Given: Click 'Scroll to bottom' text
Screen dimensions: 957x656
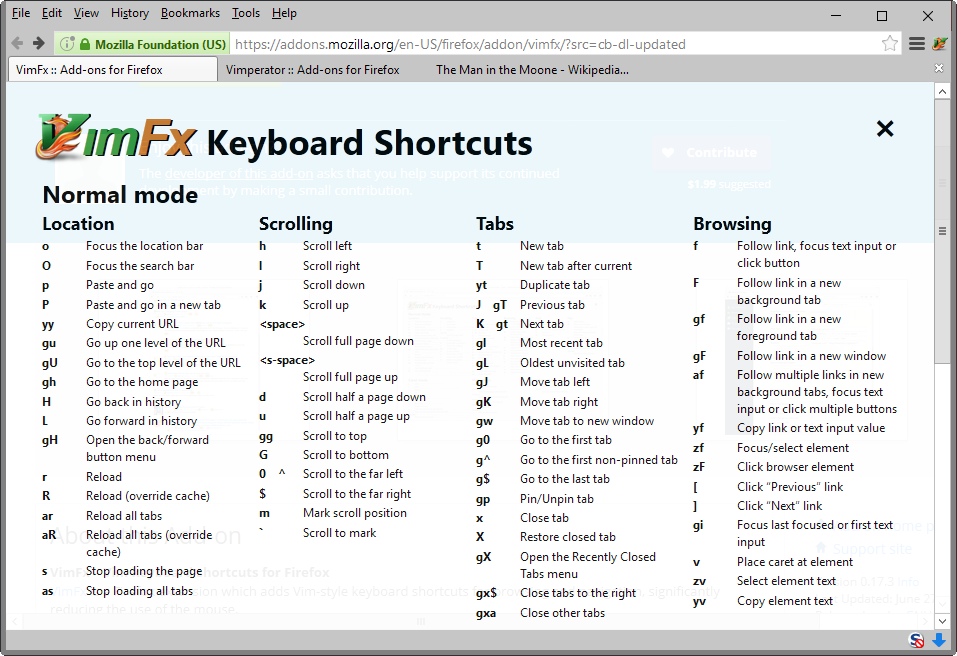Looking at the screenshot, I should coord(345,455).
